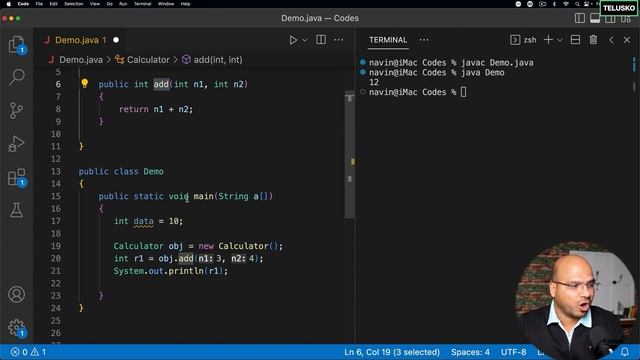Open the Explorer view in activity bar

coord(16,44)
